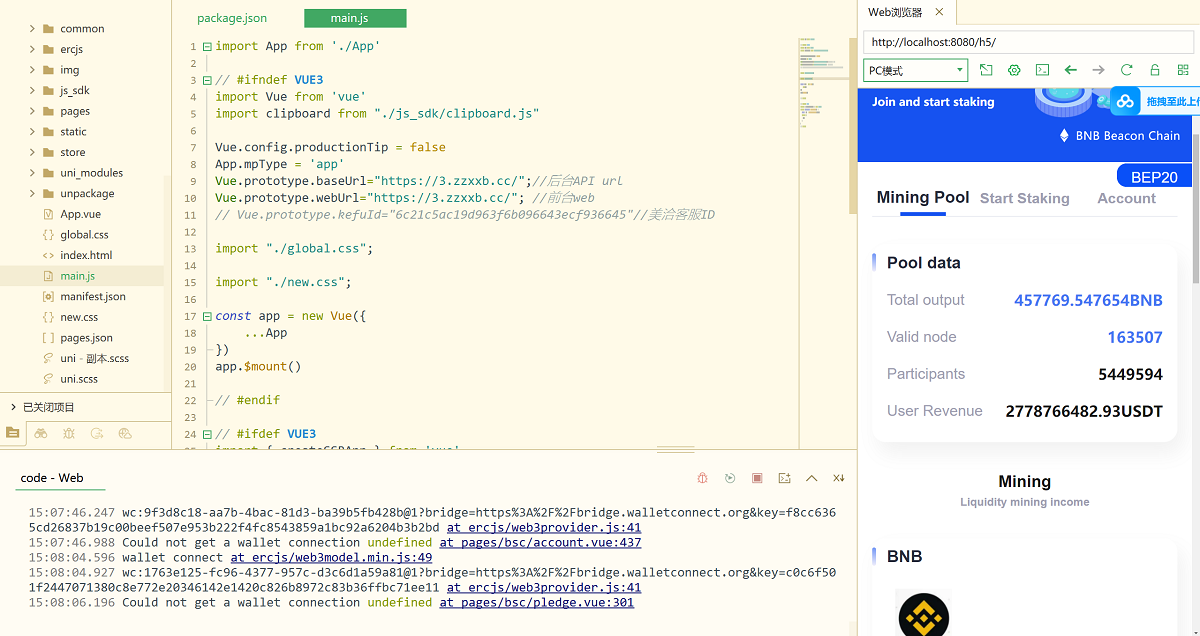This screenshot has width=1200, height=636.
Task: Open the pages/bsc/account.vue:437 link
Action: [540, 543]
